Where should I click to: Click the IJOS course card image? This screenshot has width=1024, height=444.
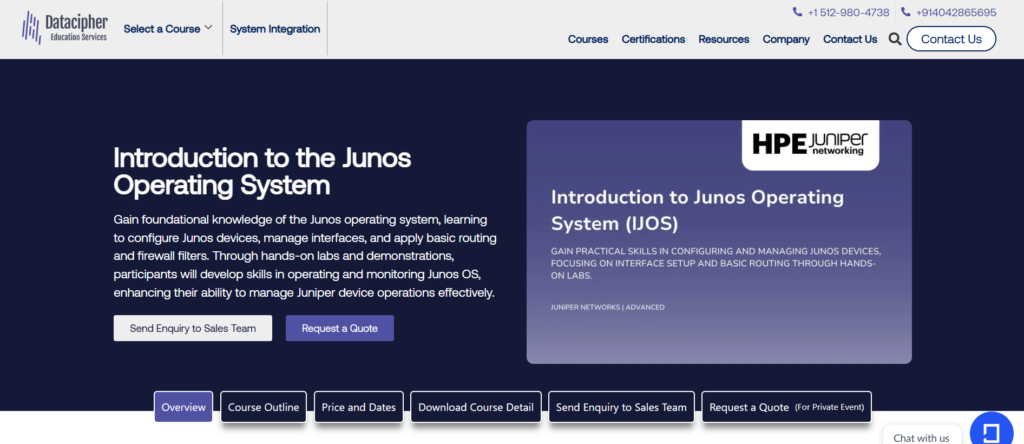(719, 242)
